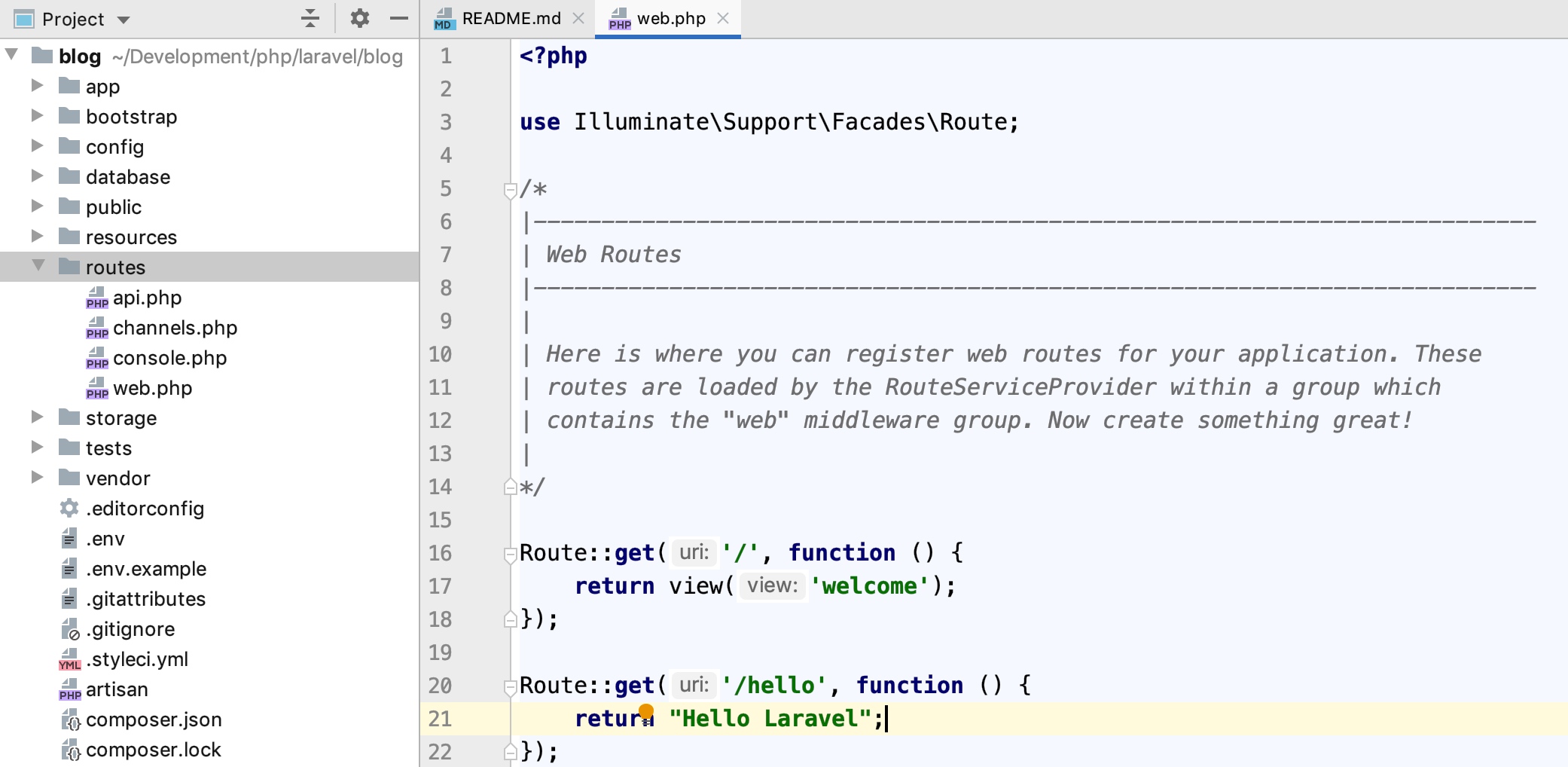Select the routes folder row
This screenshot has height=767, width=1568.
pos(209,267)
